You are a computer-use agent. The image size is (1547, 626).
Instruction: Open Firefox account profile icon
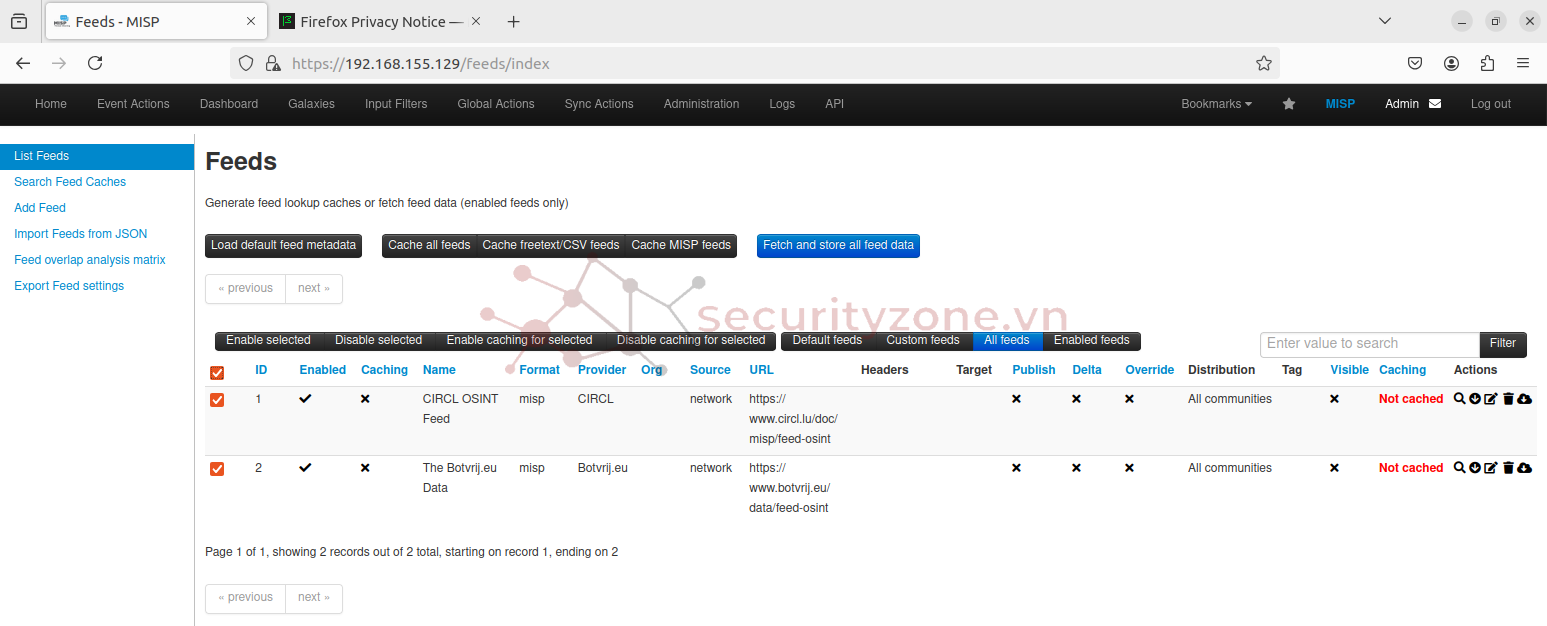(1451, 63)
